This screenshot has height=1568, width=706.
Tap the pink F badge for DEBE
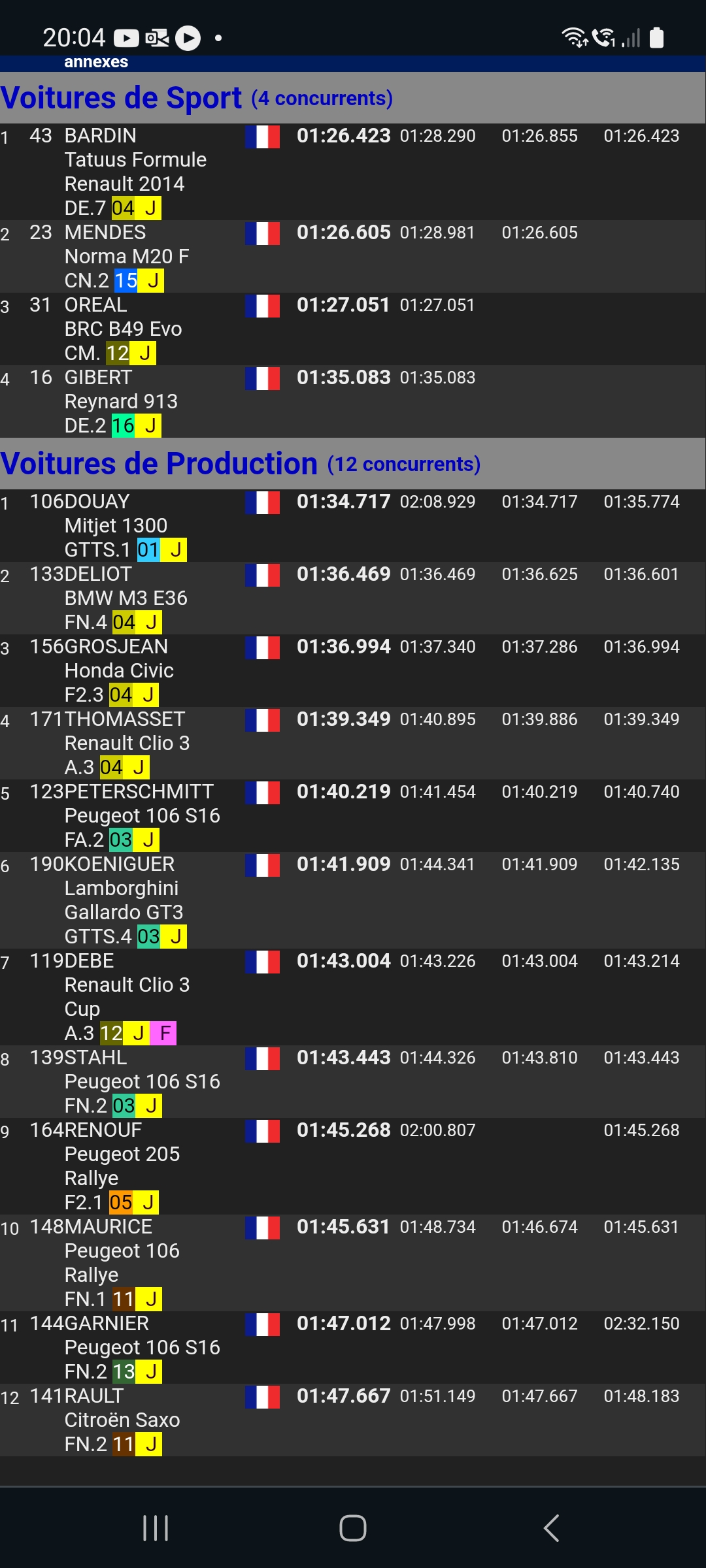click(x=163, y=1033)
